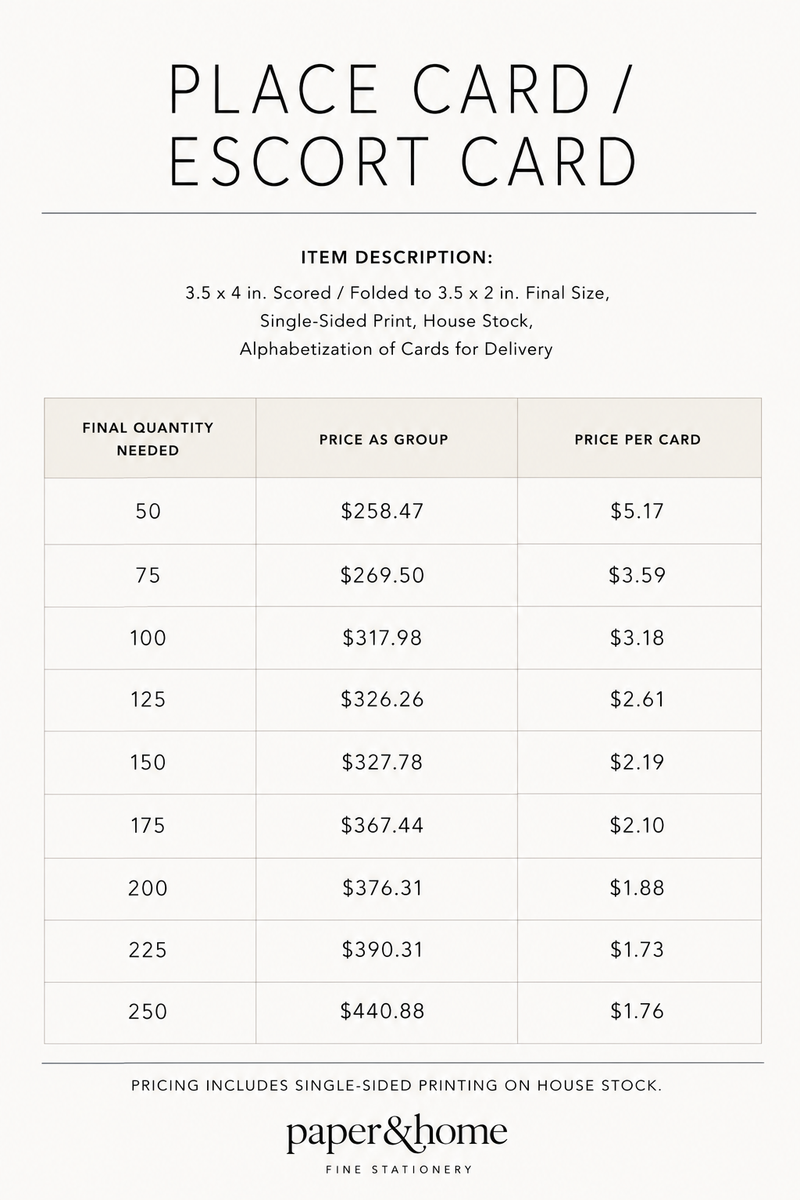800x1200 pixels.
Task: Click the quantity 75 row label
Action: tap(148, 575)
